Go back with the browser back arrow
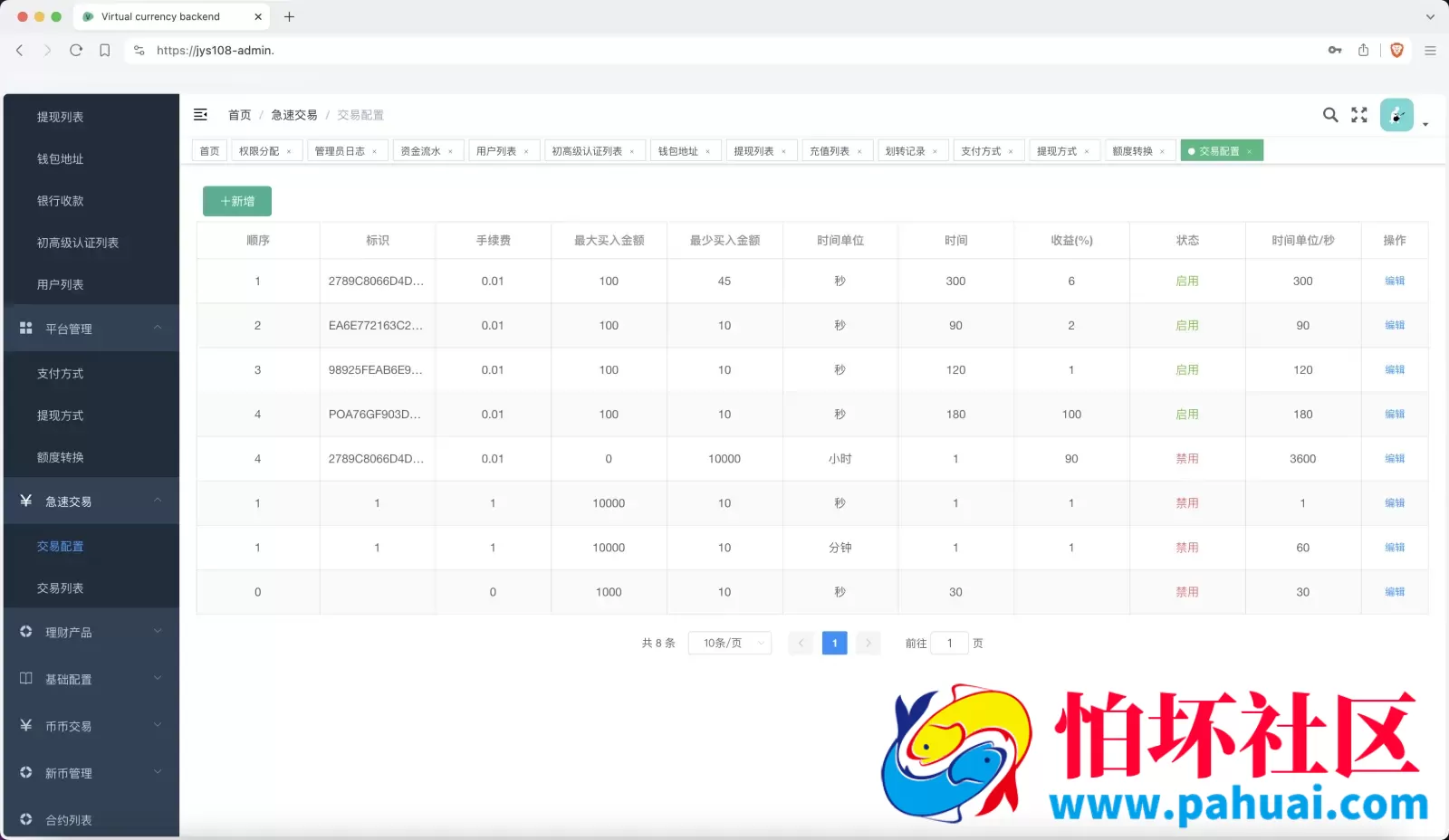The image size is (1449, 840). [20, 51]
